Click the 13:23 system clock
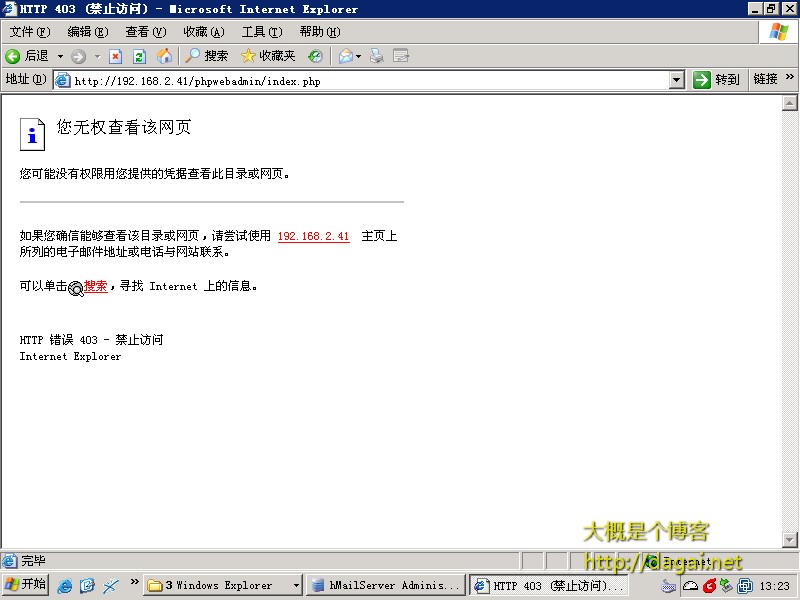800x600 pixels. point(774,586)
